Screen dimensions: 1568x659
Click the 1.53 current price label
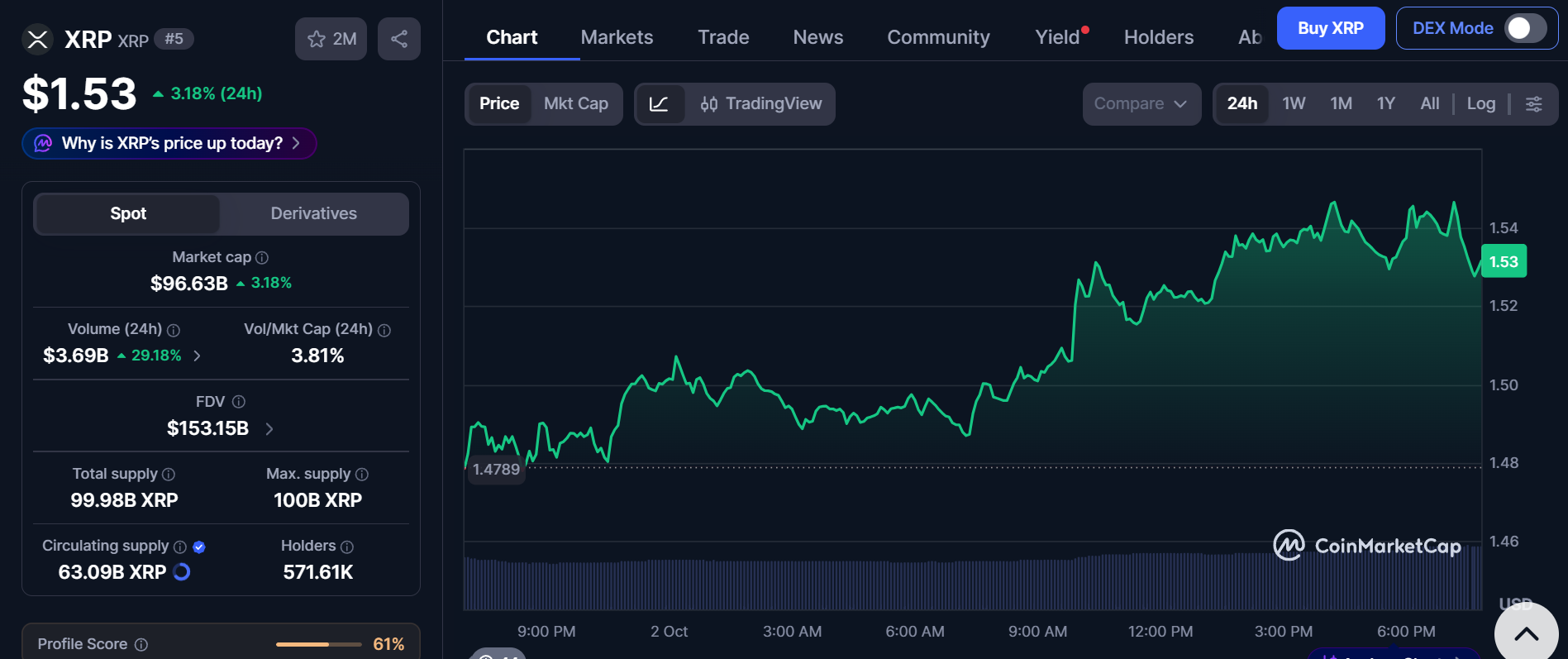point(1504,261)
